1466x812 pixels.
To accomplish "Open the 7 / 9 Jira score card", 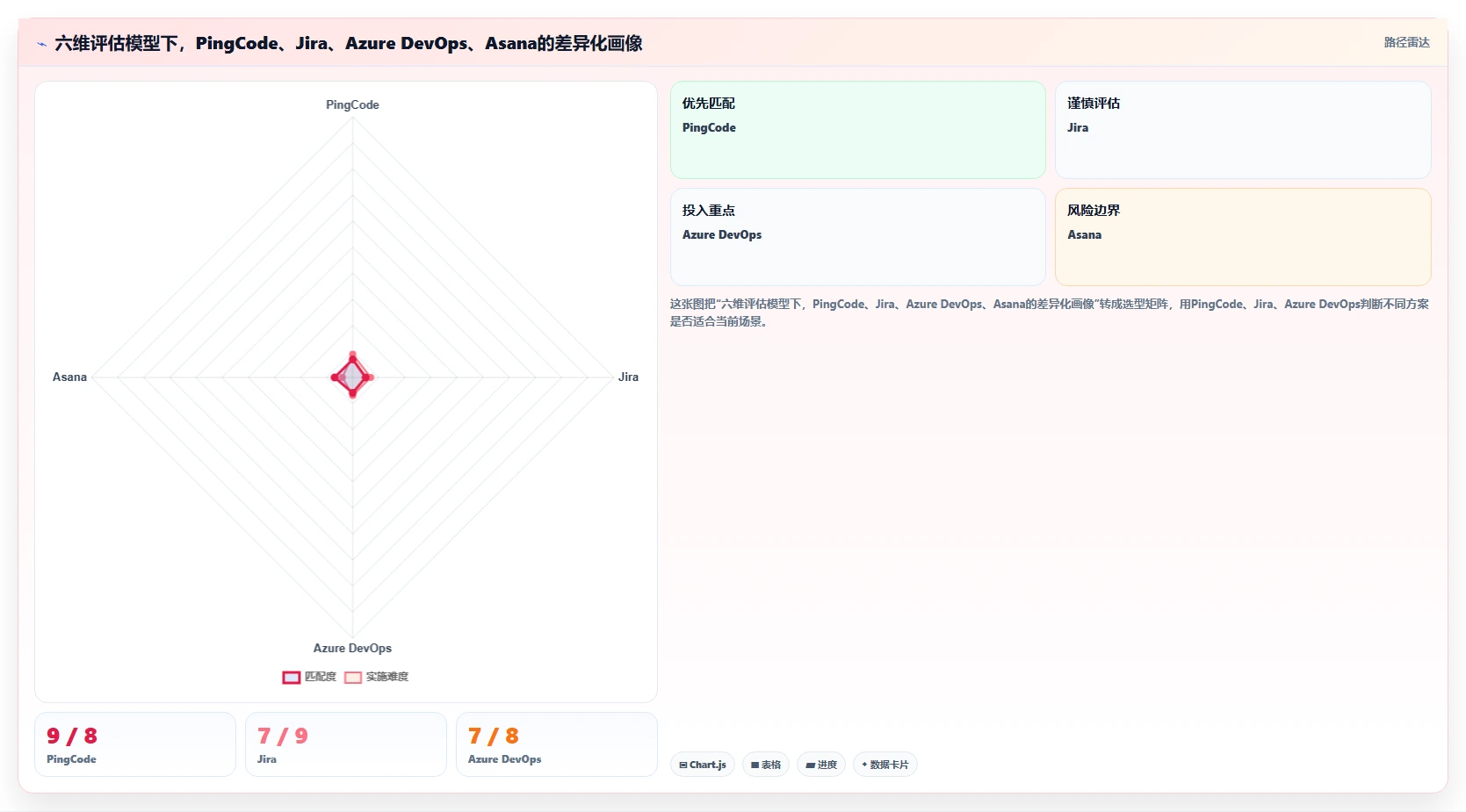I will point(346,744).
